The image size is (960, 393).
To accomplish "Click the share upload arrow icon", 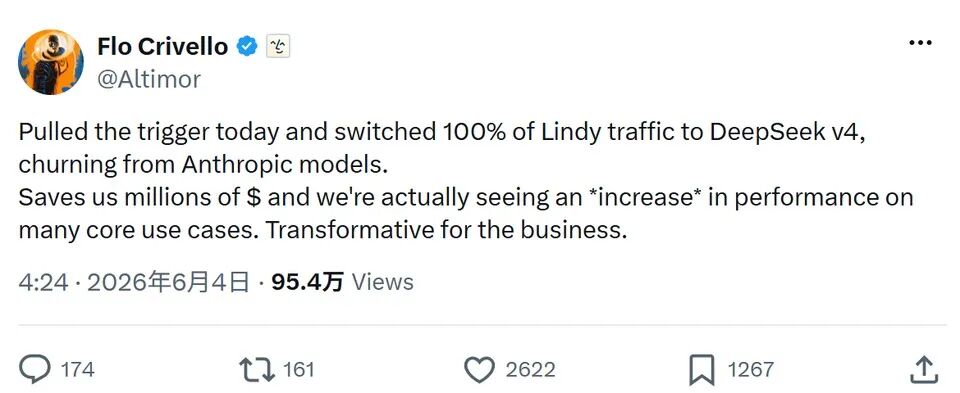I will [x=925, y=370].
